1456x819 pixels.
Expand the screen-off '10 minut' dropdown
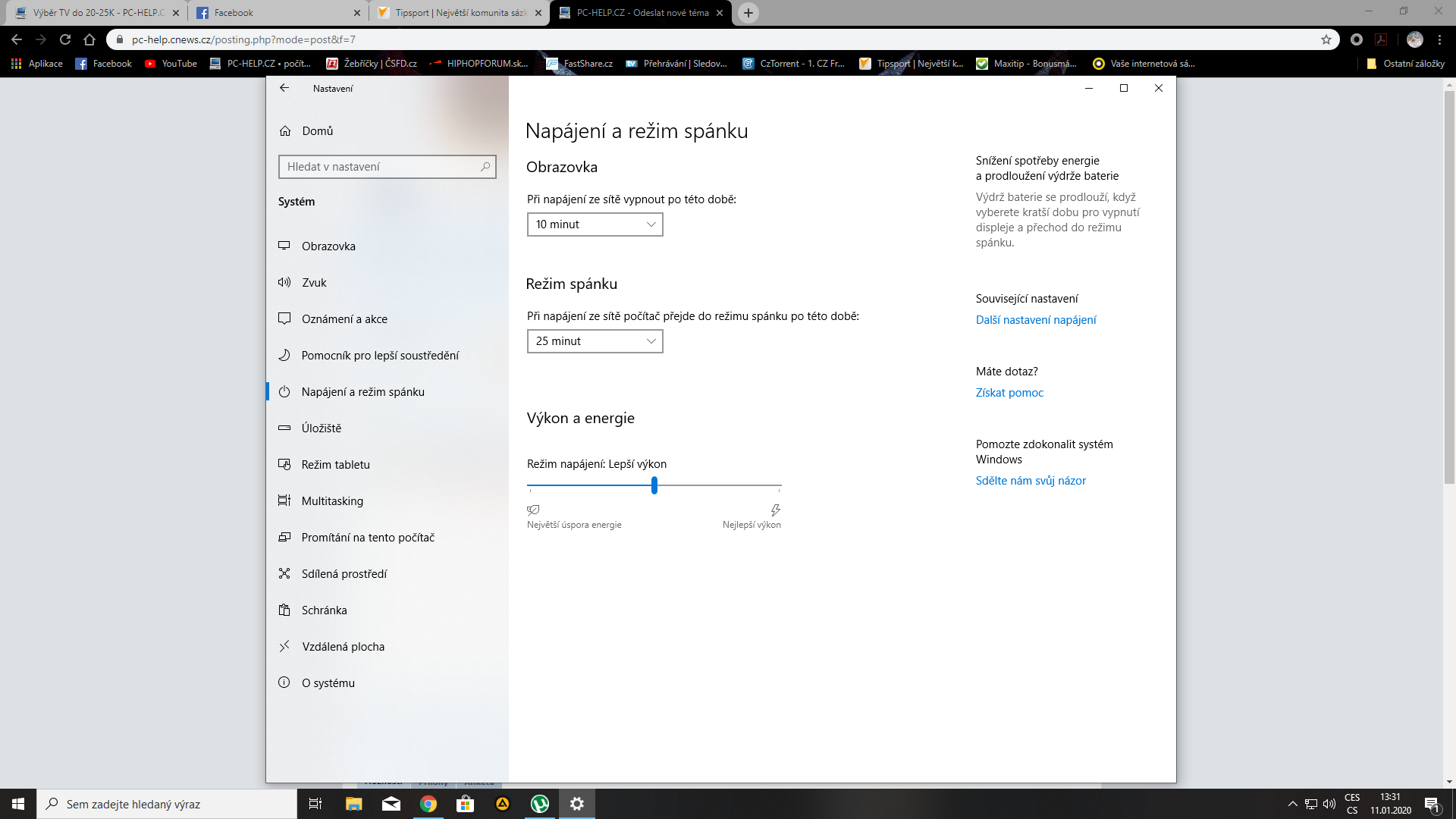pyautogui.click(x=595, y=224)
